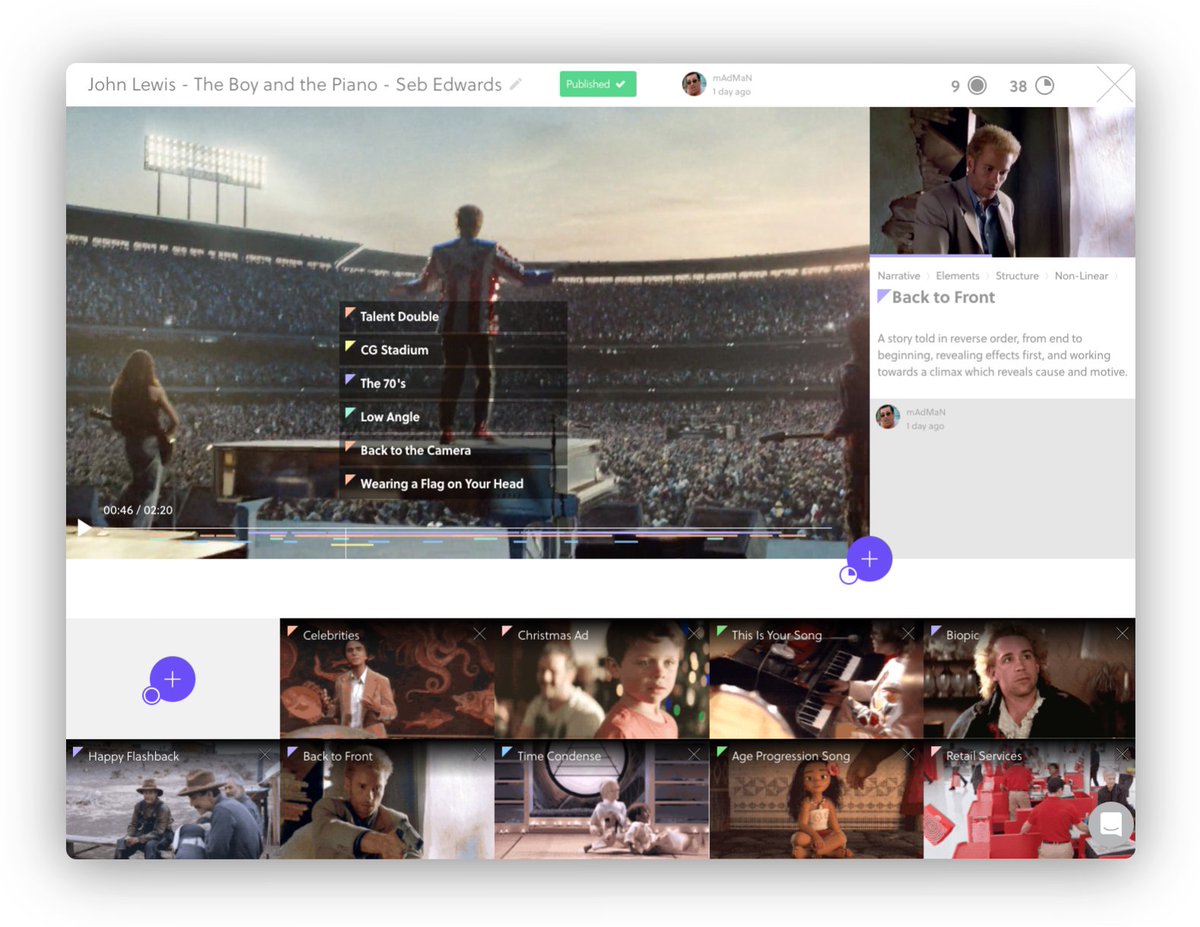
Task: Open the Time Condense thumbnail
Action: click(x=602, y=800)
